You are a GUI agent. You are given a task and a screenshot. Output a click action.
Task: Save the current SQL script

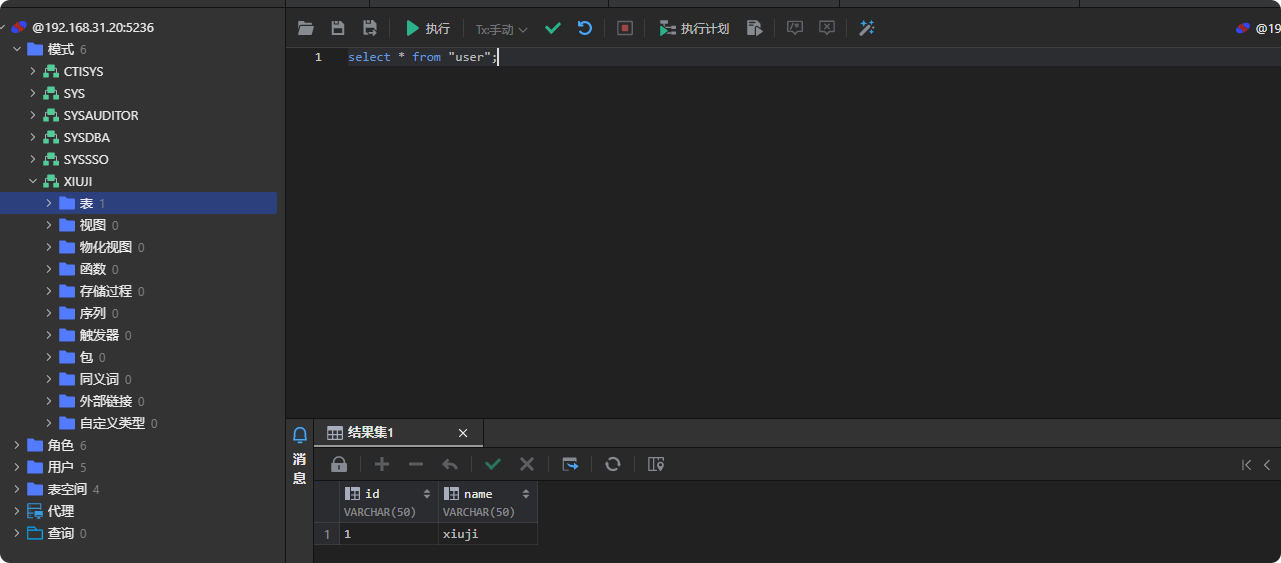tap(338, 28)
